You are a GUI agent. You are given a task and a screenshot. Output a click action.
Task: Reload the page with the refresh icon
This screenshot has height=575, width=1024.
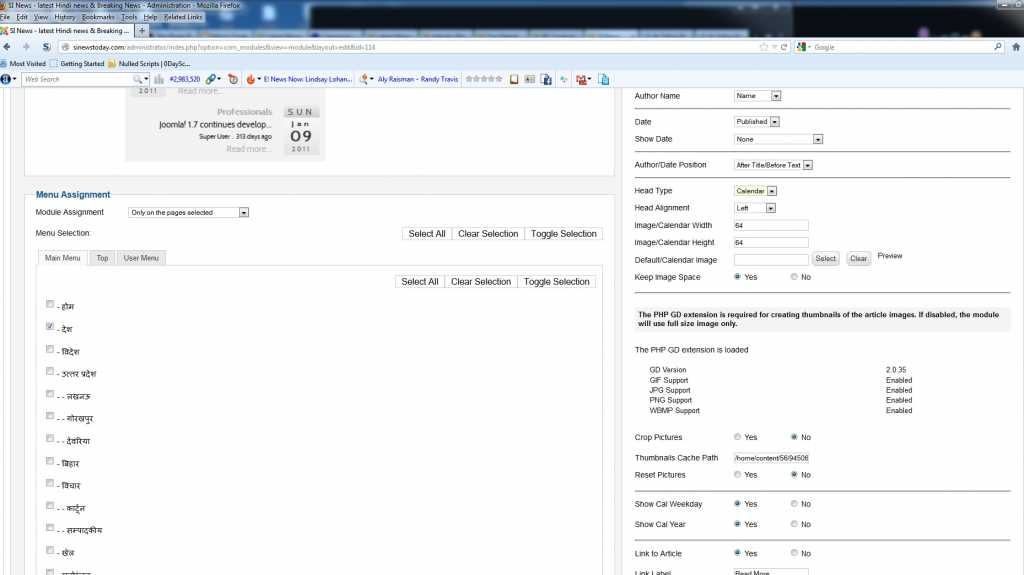[784, 47]
